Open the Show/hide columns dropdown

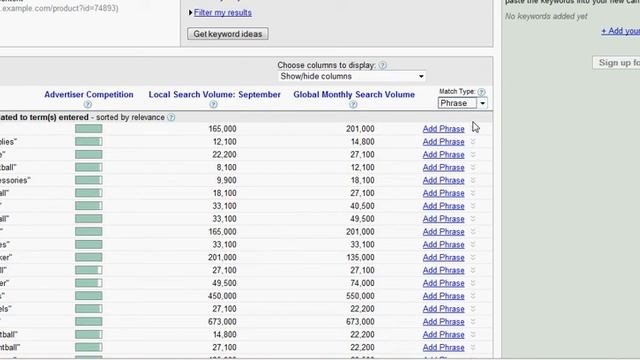click(352, 76)
